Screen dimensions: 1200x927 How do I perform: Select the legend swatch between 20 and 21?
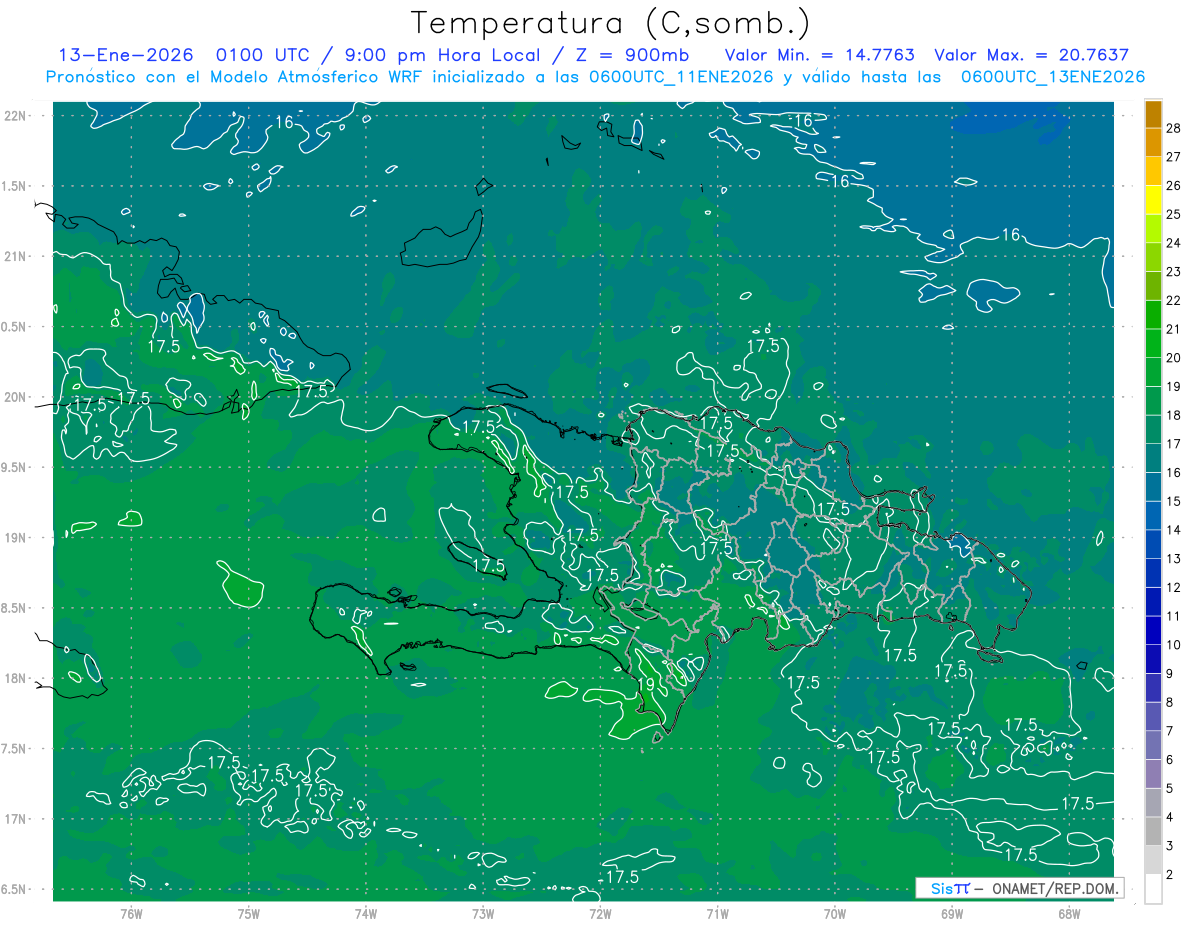pyautogui.click(x=1153, y=343)
